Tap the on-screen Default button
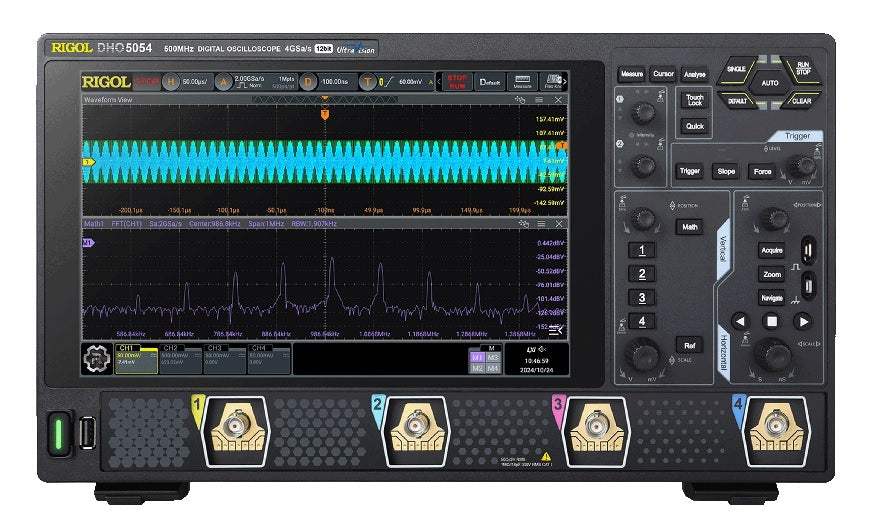 (490, 82)
